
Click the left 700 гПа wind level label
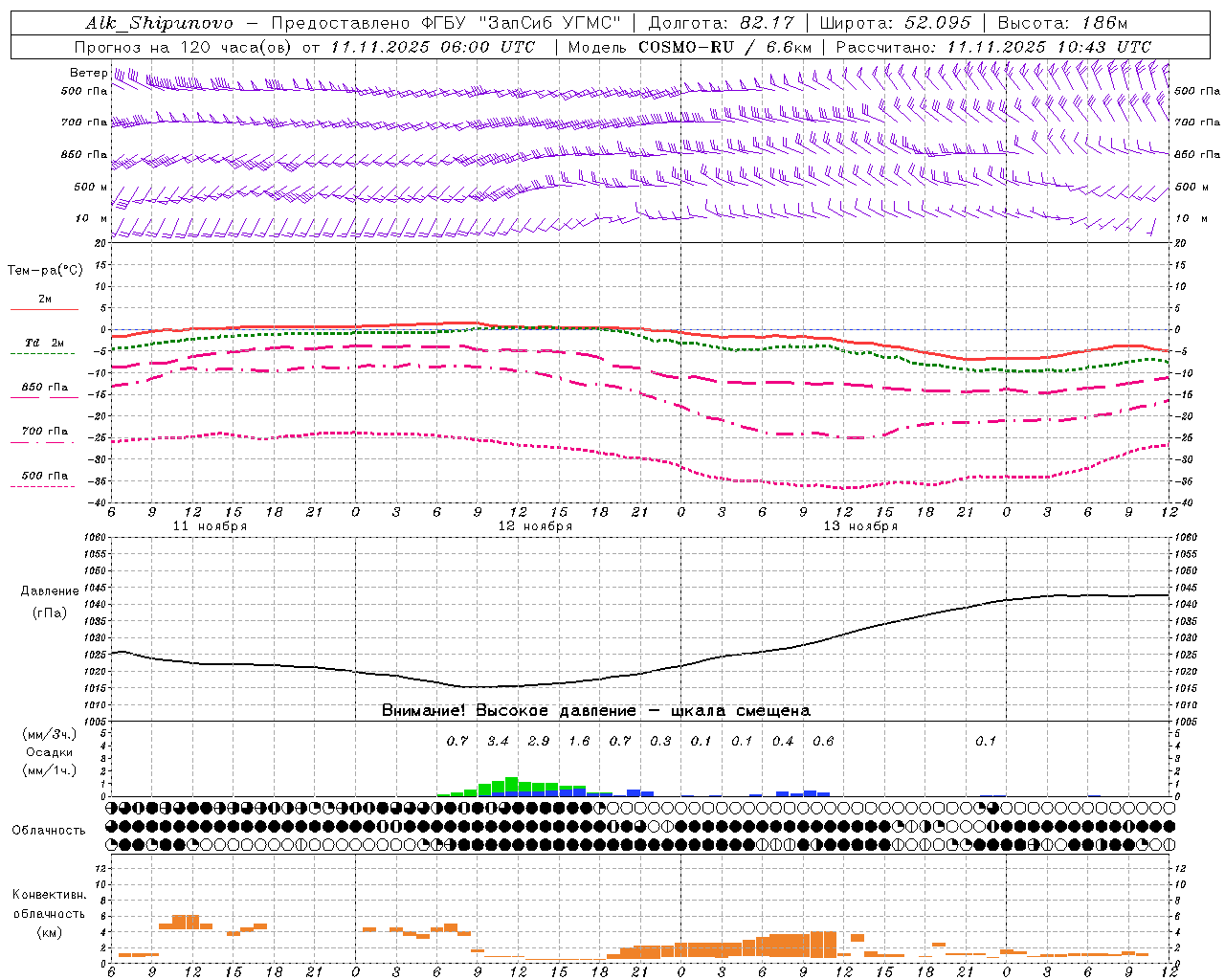tap(84, 122)
